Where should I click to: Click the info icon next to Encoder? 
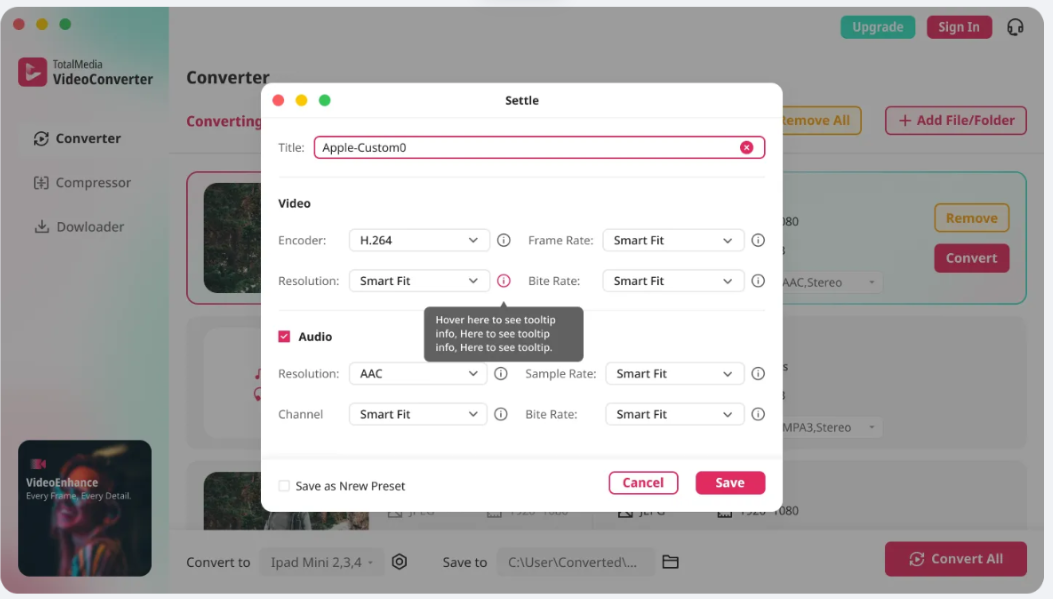(504, 240)
